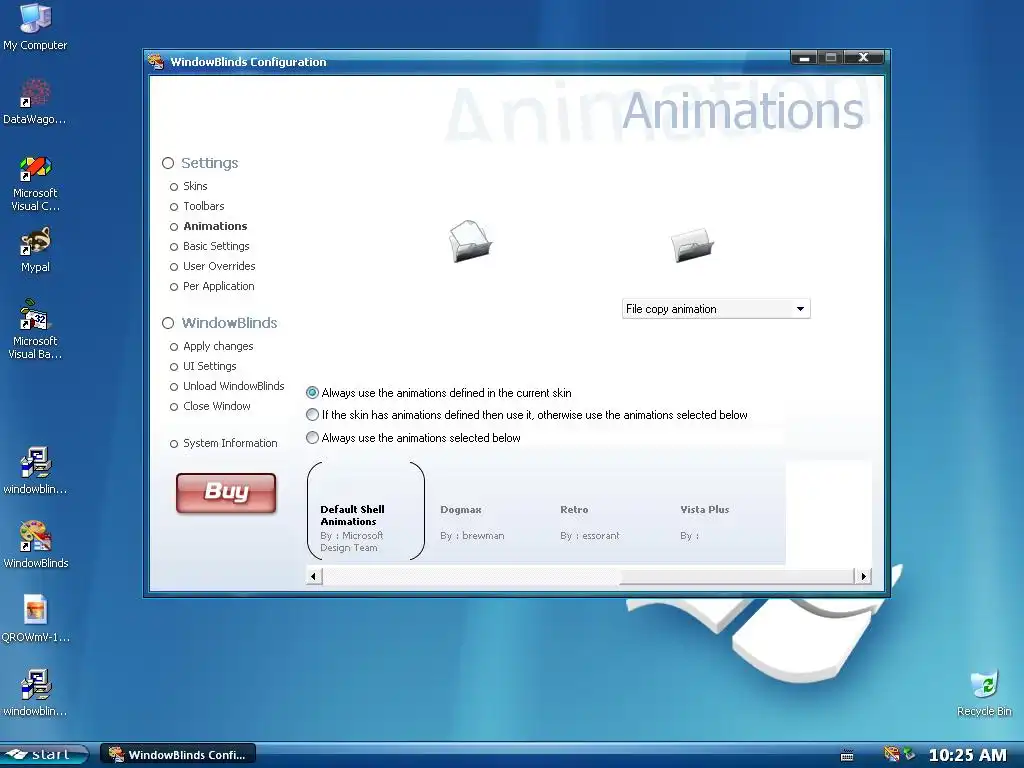Click the scrollbar right arrow
Viewport: 1024px width, 768px height.
(x=863, y=576)
